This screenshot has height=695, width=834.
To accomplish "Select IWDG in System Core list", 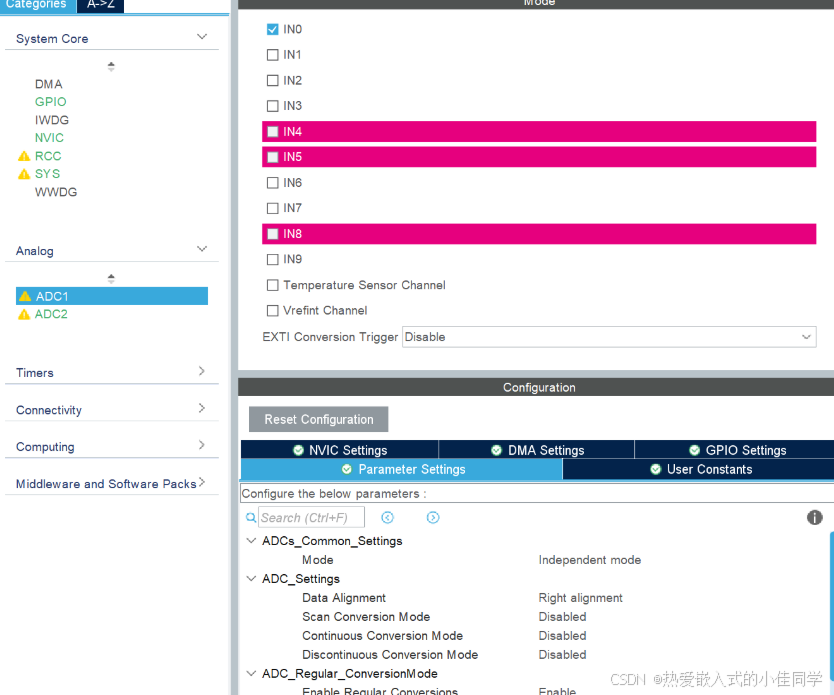I will point(52,120).
